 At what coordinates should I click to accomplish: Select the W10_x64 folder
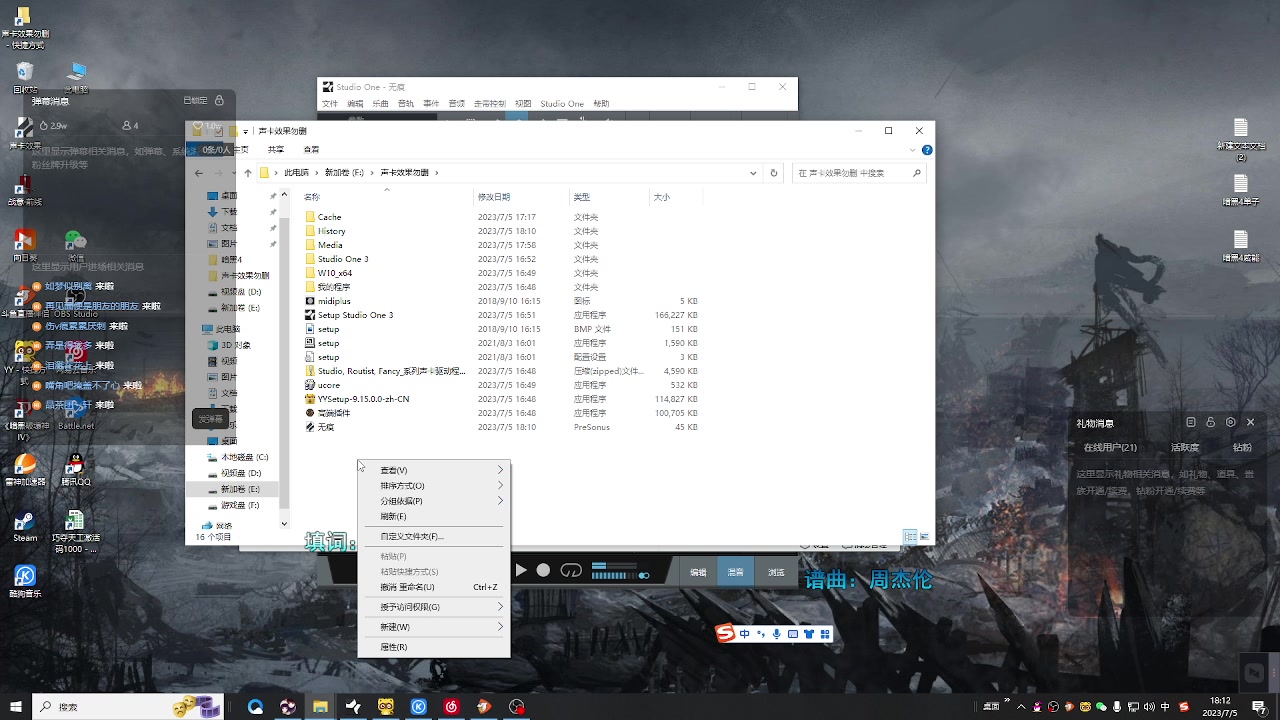pyautogui.click(x=334, y=273)
